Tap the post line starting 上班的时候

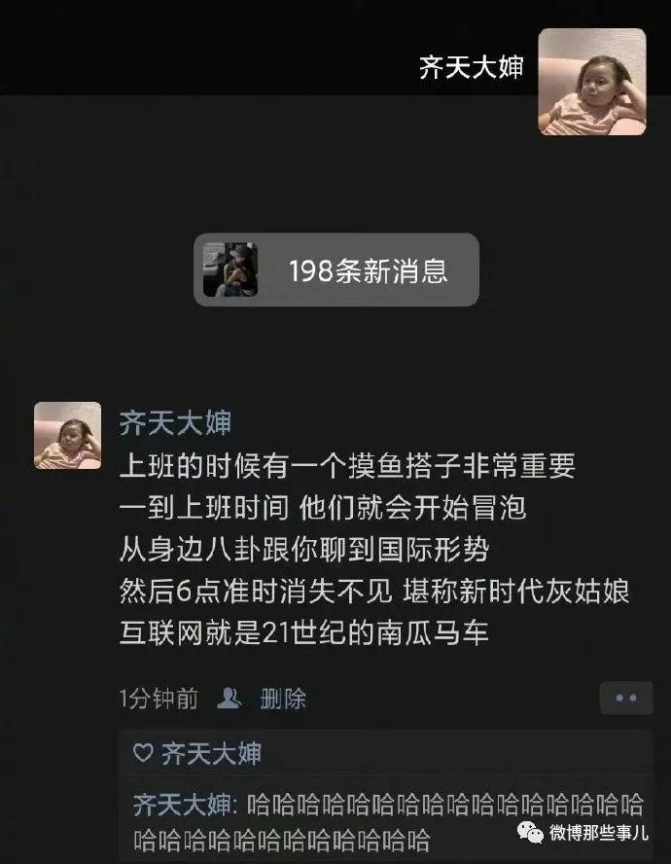point(348,466)
